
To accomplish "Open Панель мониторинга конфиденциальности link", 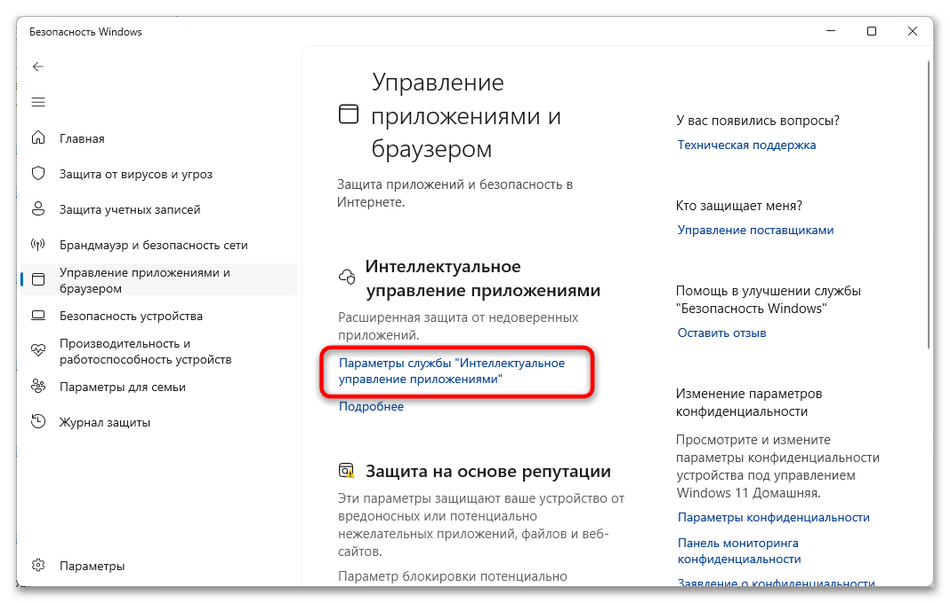I will (739, 551).
